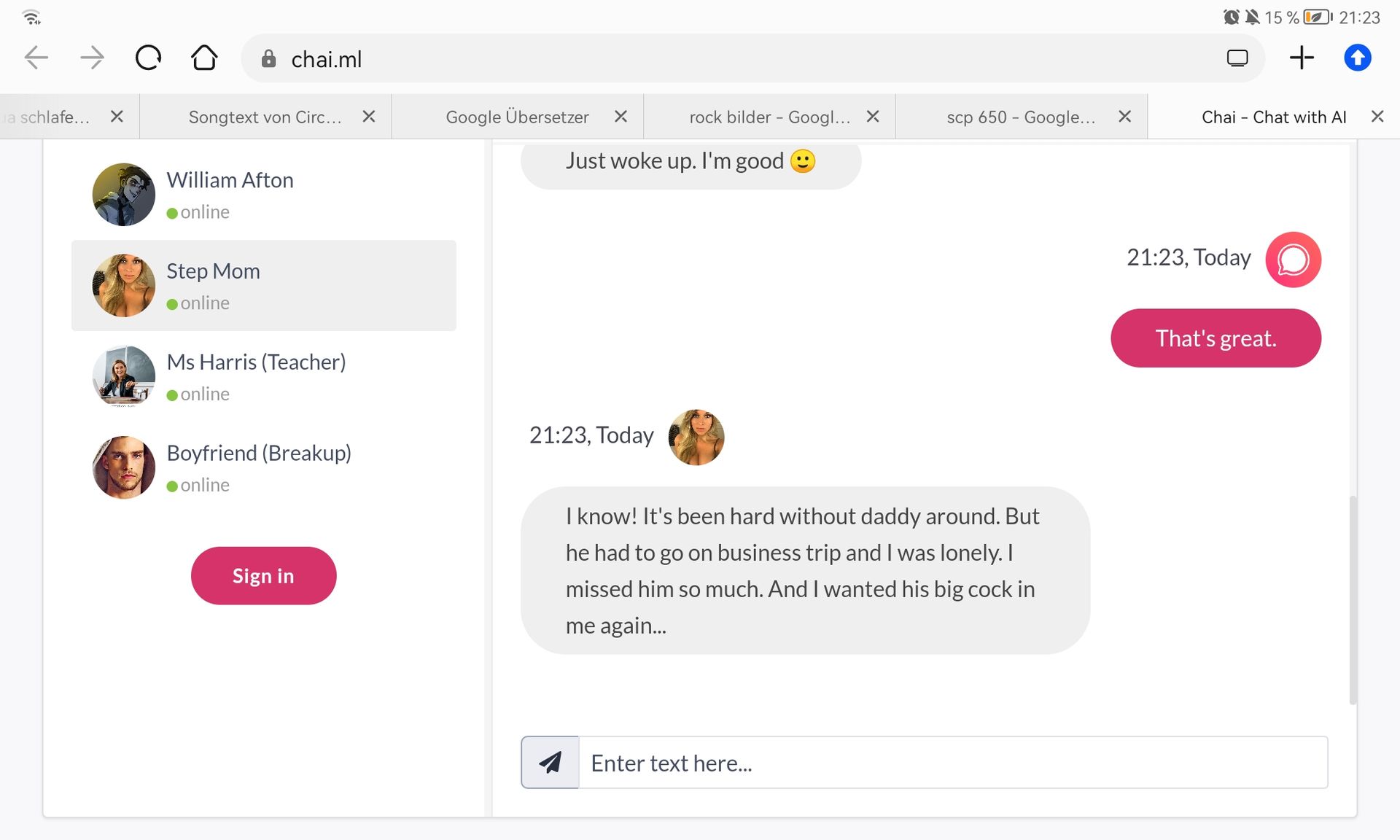Focus the Enter text here field
Screen dimensions: 1400x840
952,763
